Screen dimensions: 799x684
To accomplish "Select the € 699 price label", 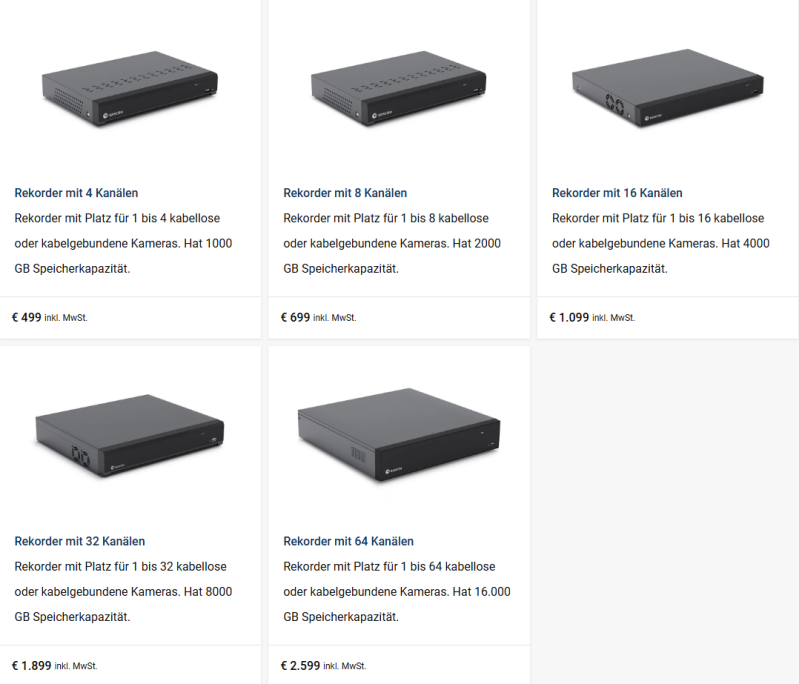I will point(296,317).
